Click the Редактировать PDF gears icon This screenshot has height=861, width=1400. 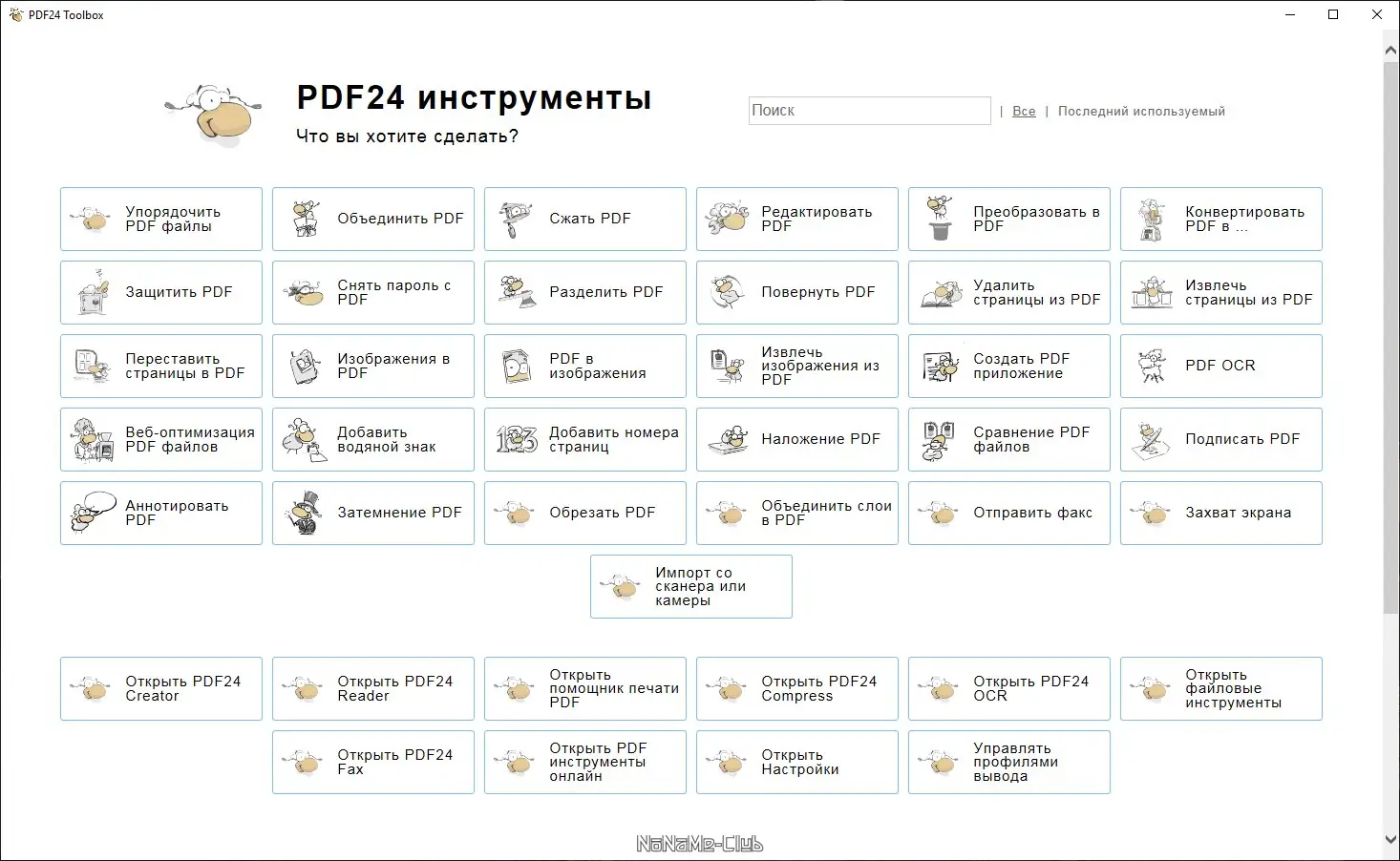(729, 220)
